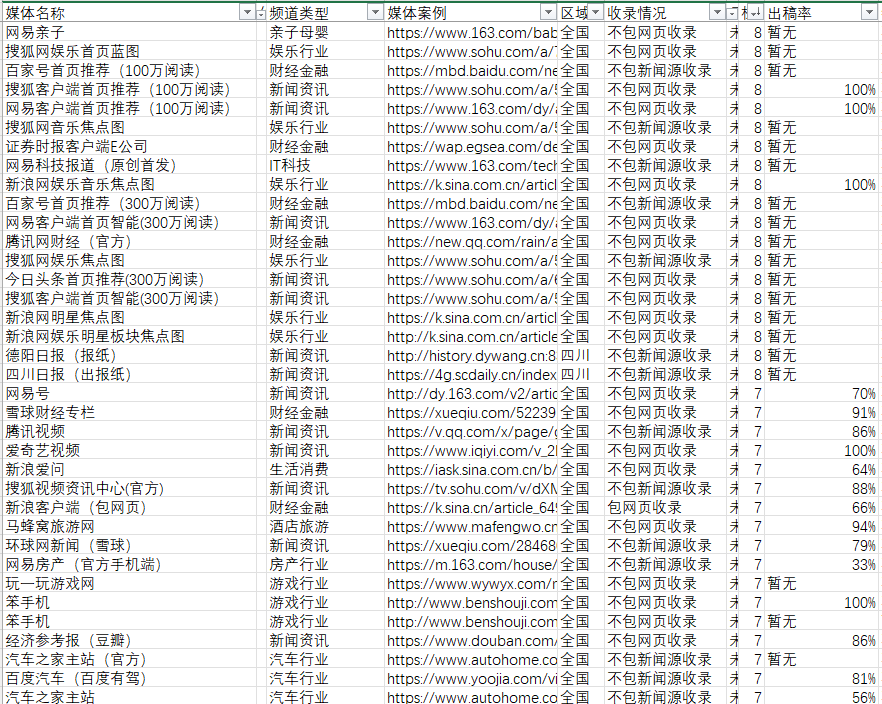The height and width of the screenshot is (704, 882).
Task: Open the history.dywang.cn link for 德阳日报
Action: point(471,356)
